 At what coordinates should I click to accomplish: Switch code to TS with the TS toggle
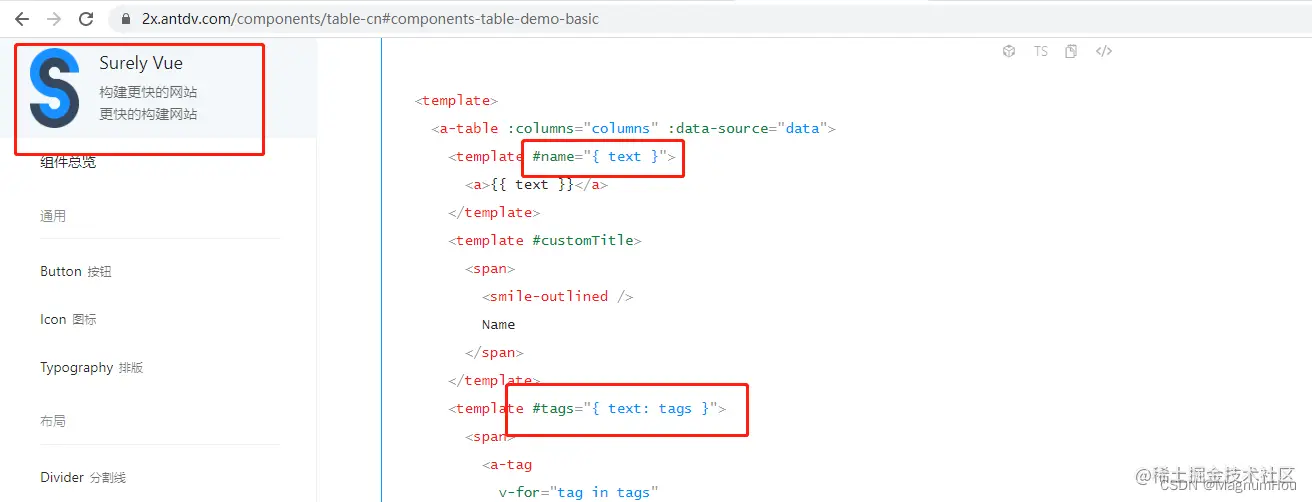tap(1041, 51)
